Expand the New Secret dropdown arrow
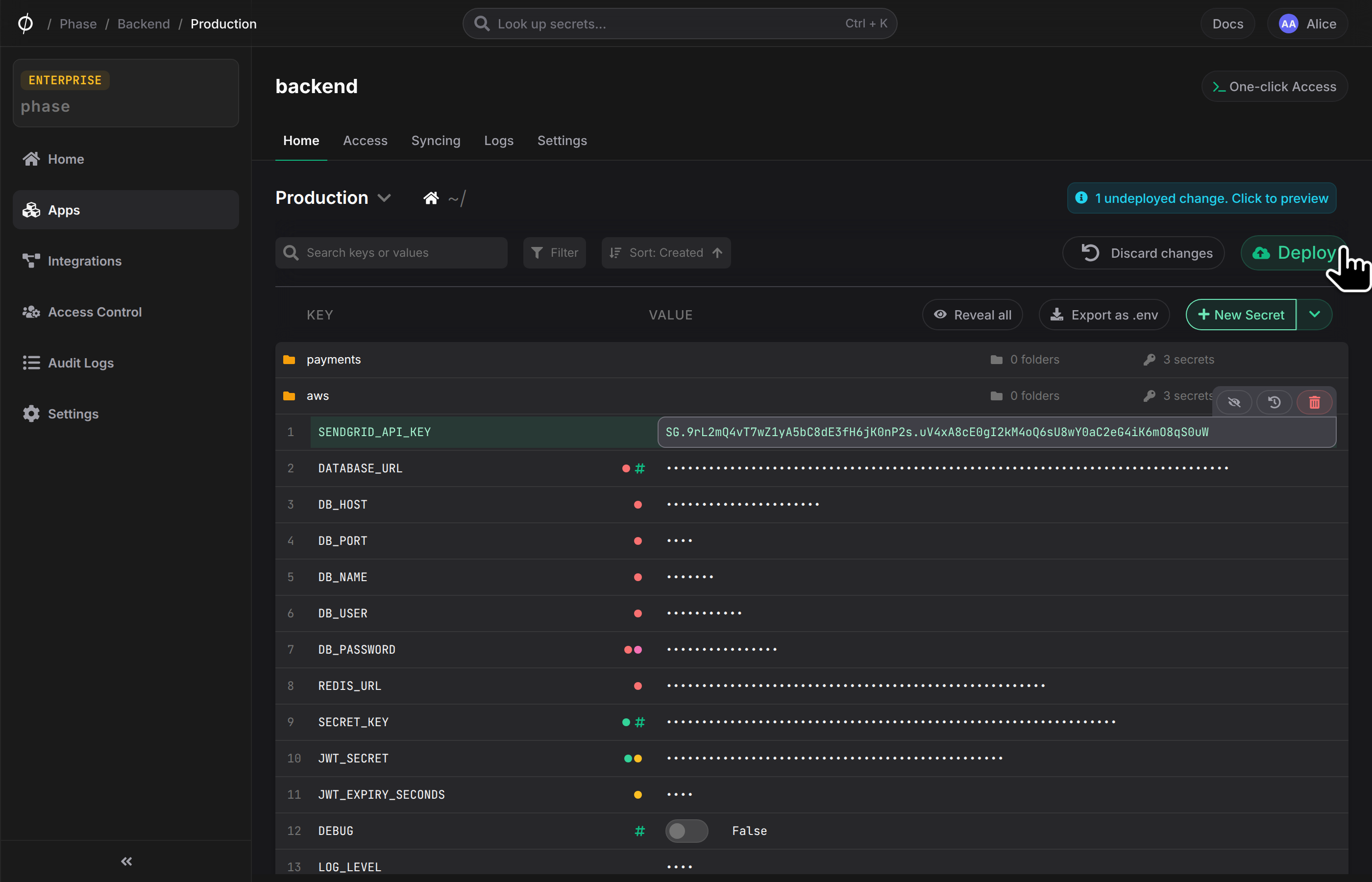 coord(1315,315)
